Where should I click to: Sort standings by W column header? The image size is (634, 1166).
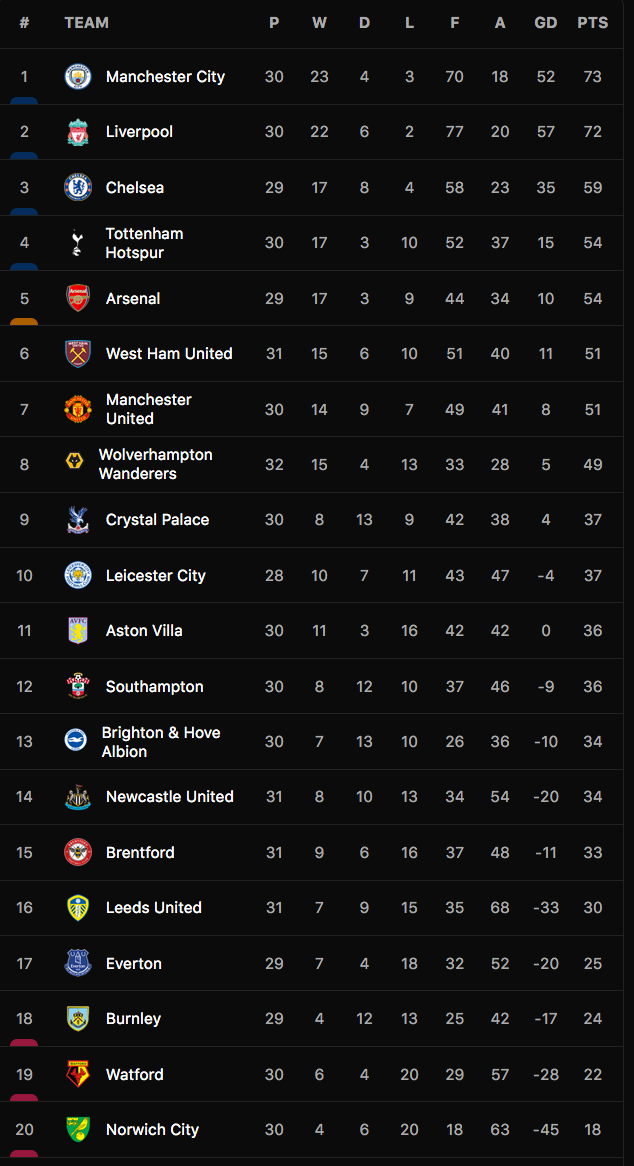[x=319, y=22]
